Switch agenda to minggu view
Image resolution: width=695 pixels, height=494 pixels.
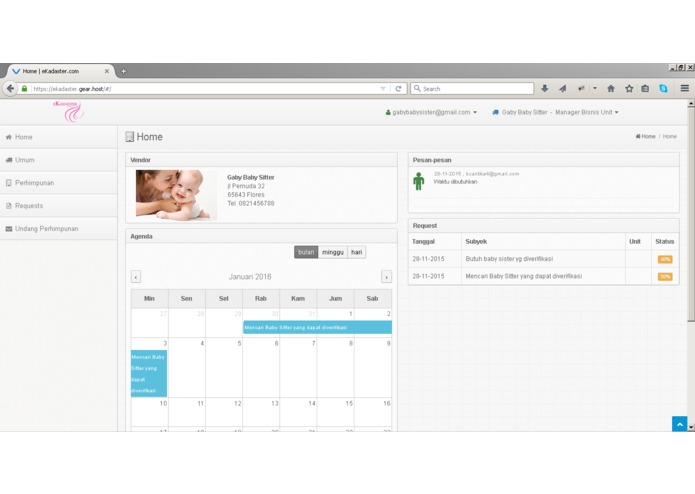pos(333,252)
